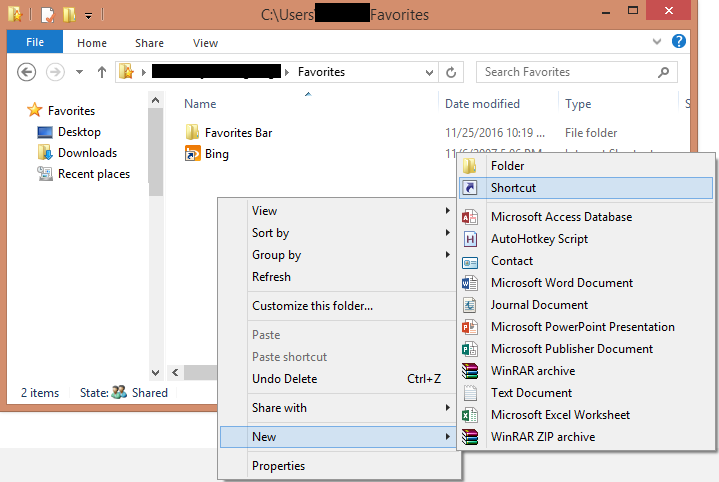
Task: Select Downloads in the navigation pane
Action: point(87,153)
